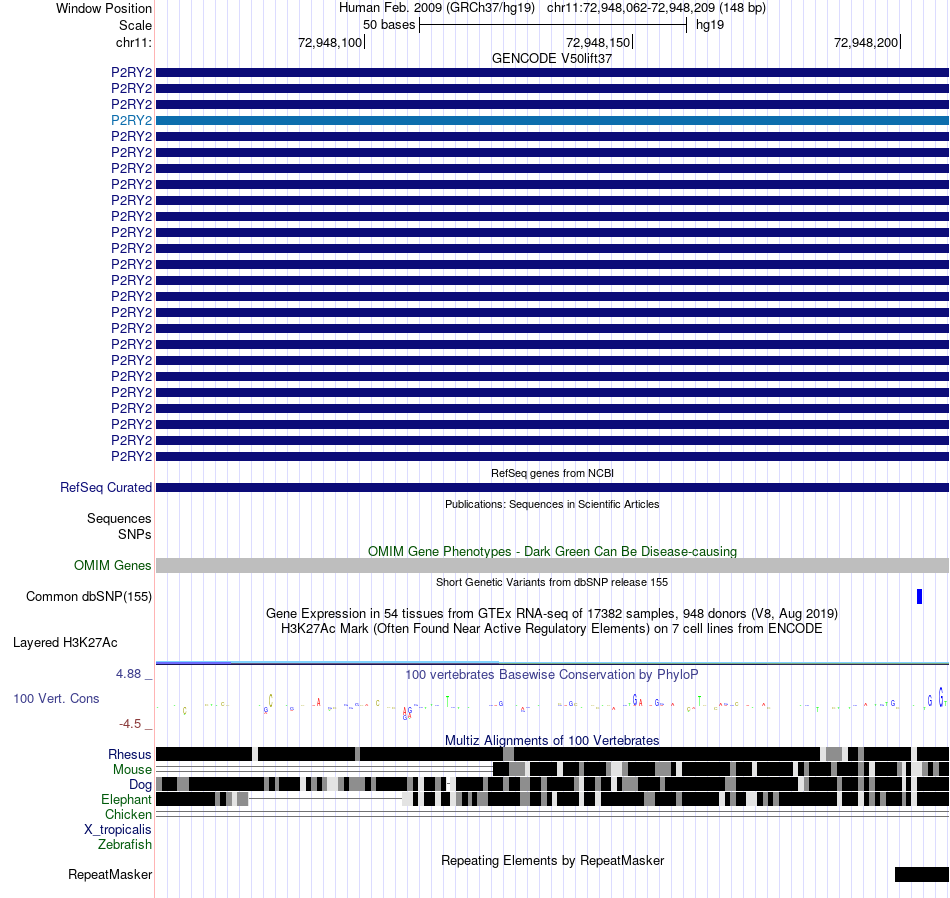The image size is (950, 898).
Task: Click the Chicken alignment gap line
Action: (x=552, y=814)
